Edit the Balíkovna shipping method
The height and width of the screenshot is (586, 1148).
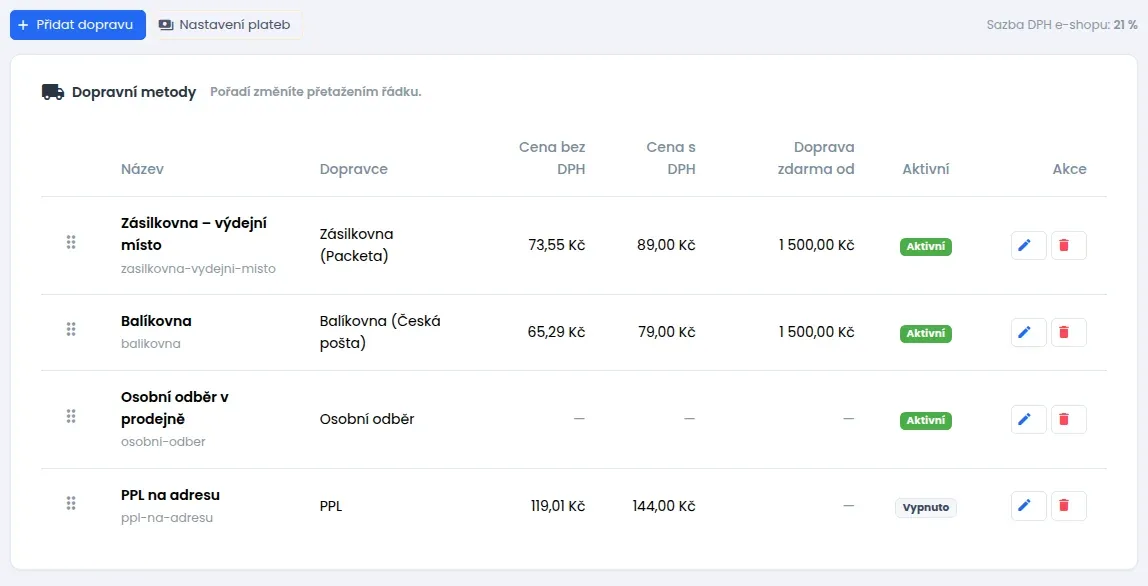(1028, 333)
